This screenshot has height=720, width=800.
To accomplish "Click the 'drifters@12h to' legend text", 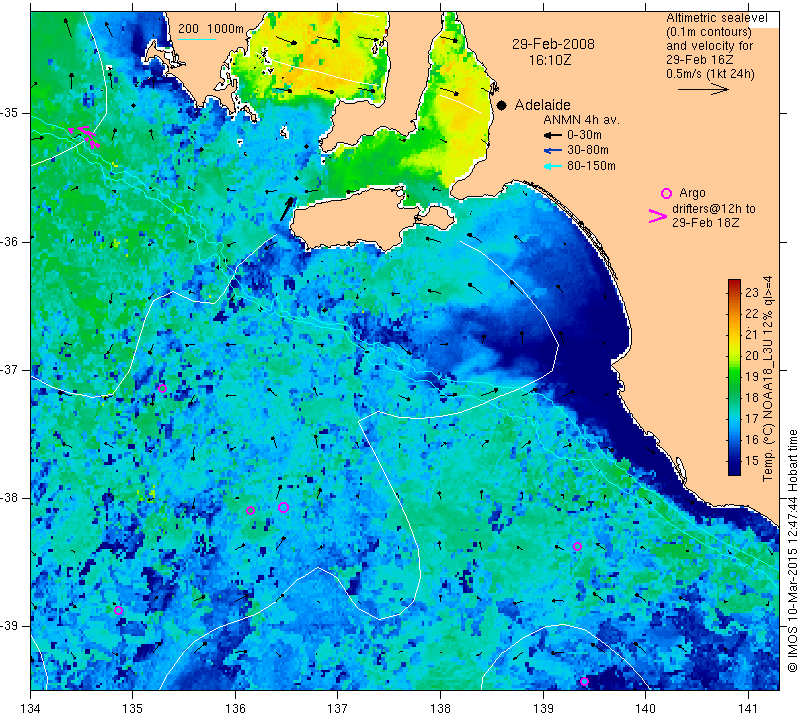I will click(713, 209).
